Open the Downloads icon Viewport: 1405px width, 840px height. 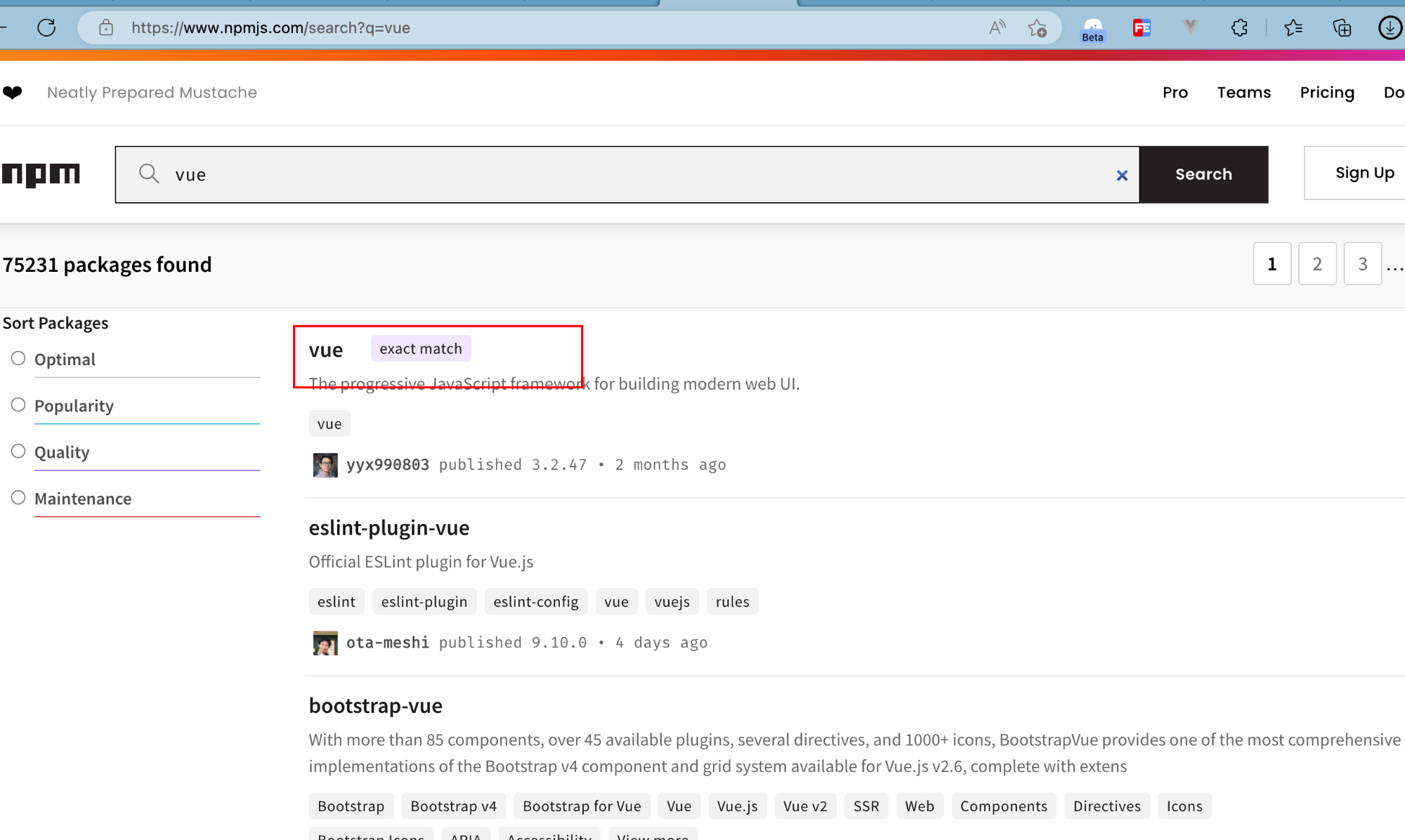pos(1390,28)
